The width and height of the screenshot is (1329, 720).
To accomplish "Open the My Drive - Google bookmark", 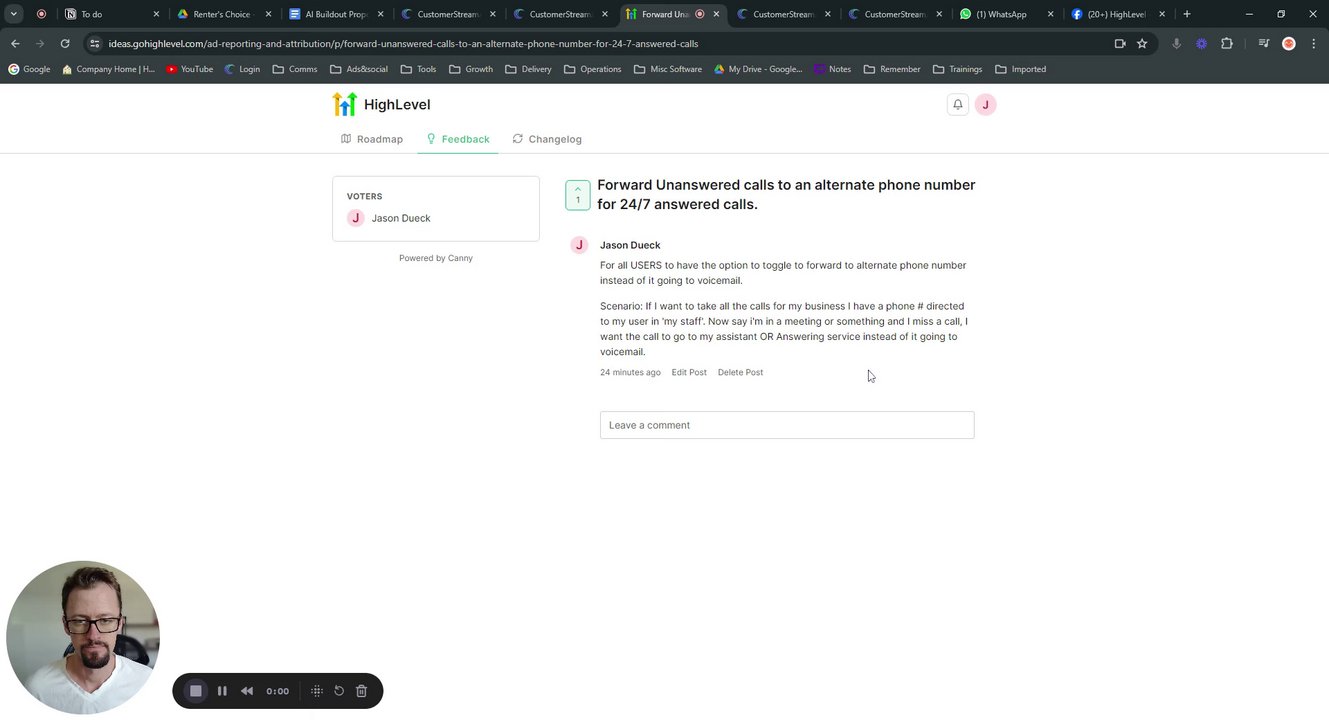I will [758, 69].
